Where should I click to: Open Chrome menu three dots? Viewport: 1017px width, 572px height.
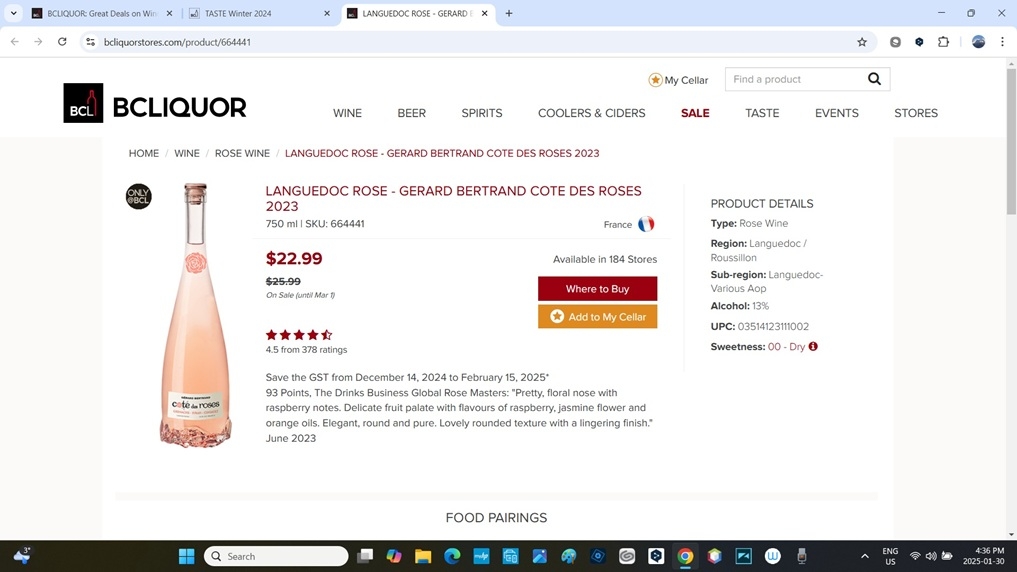1002,42
